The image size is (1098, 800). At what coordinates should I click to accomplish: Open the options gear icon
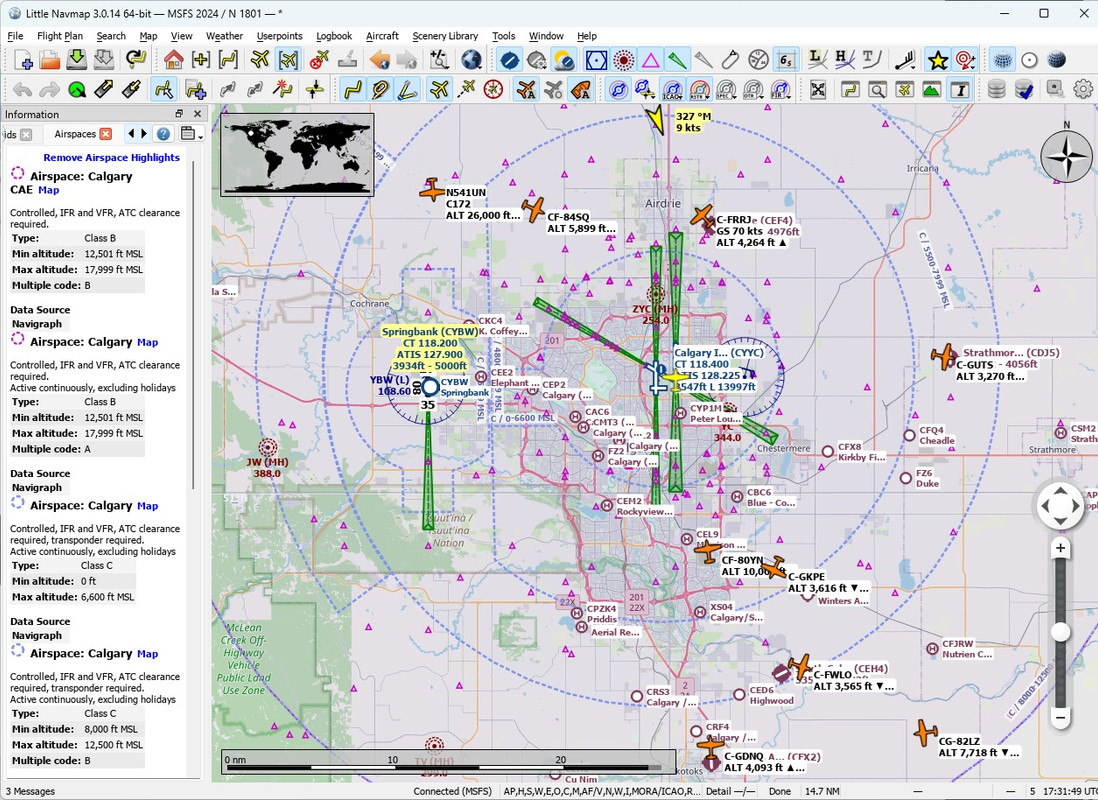1083,90
